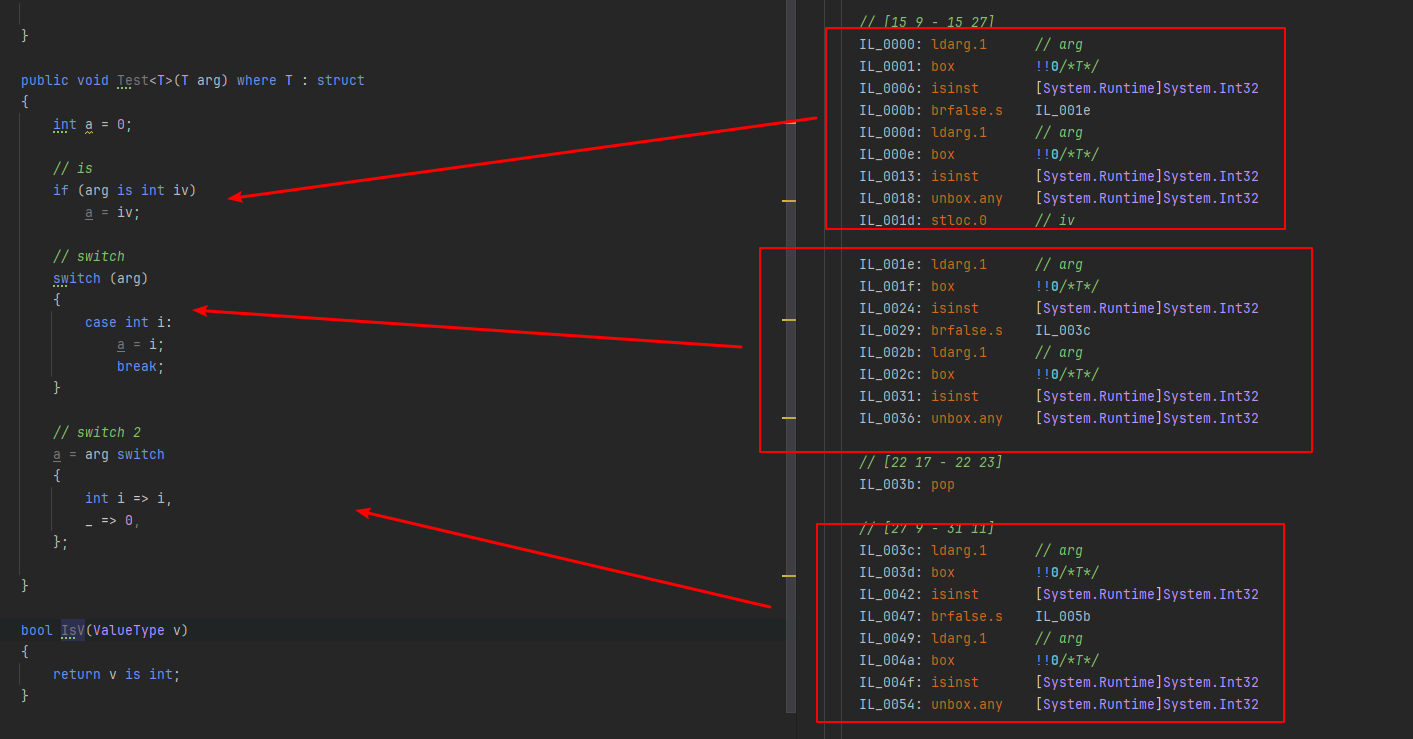This screenshot has width=1413, height=739.
Task: Click the Test<T> method name in the declaration
Action: tap(132, 80)
